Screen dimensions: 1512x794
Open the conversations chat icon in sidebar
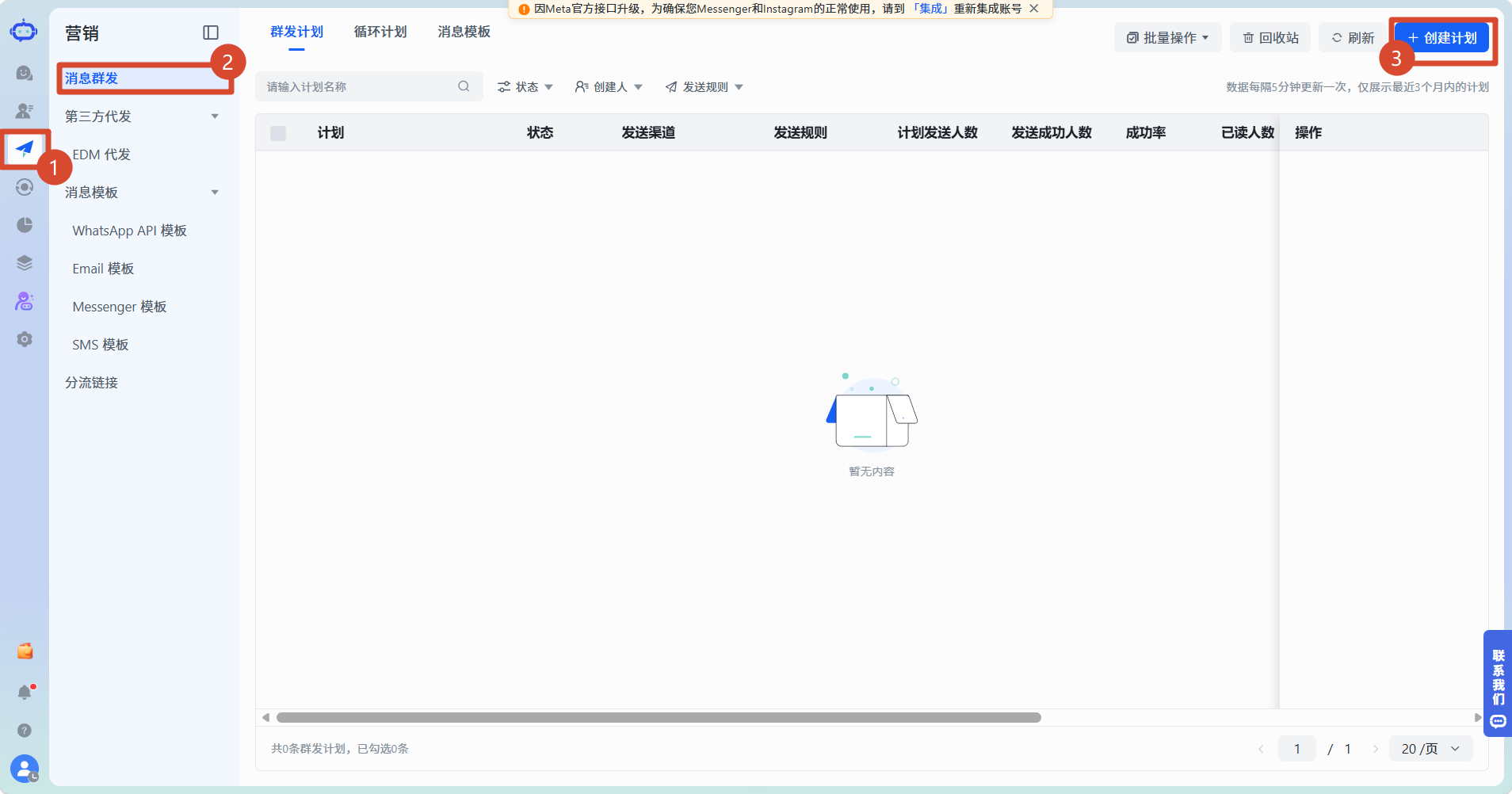click(25, 73)
